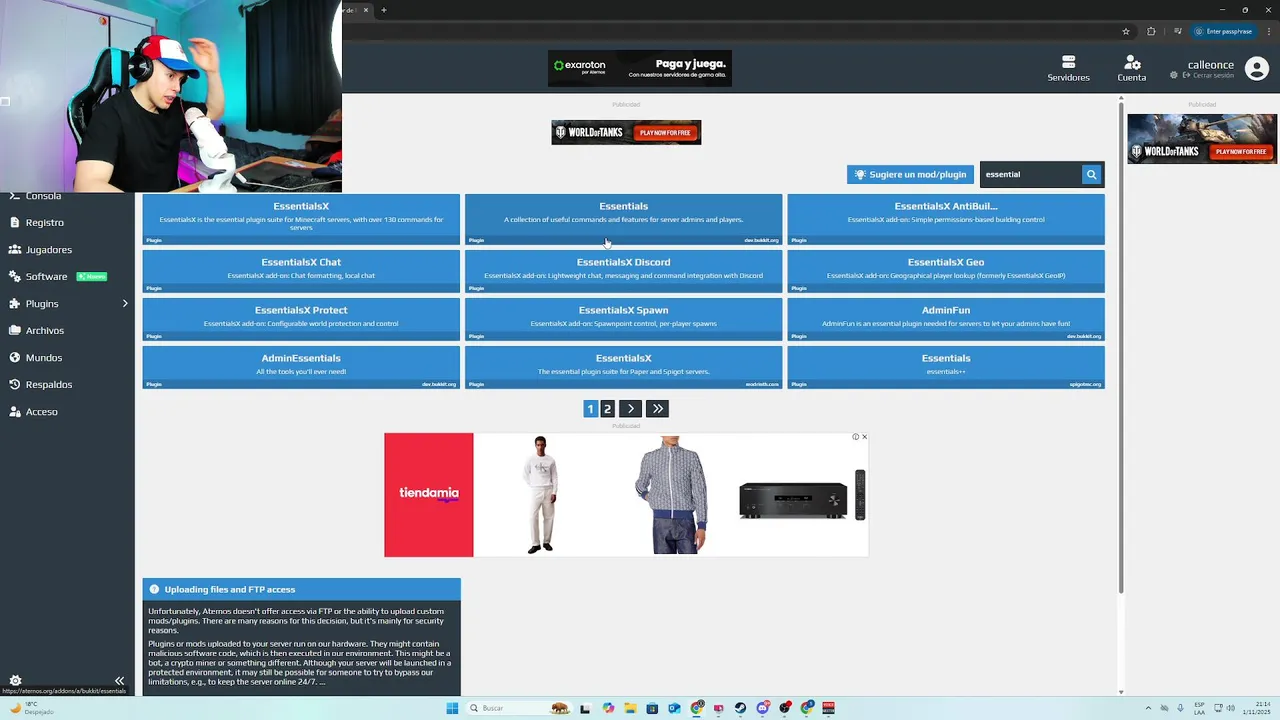Open Acceso in the sidebar

[x=41, y=411]
